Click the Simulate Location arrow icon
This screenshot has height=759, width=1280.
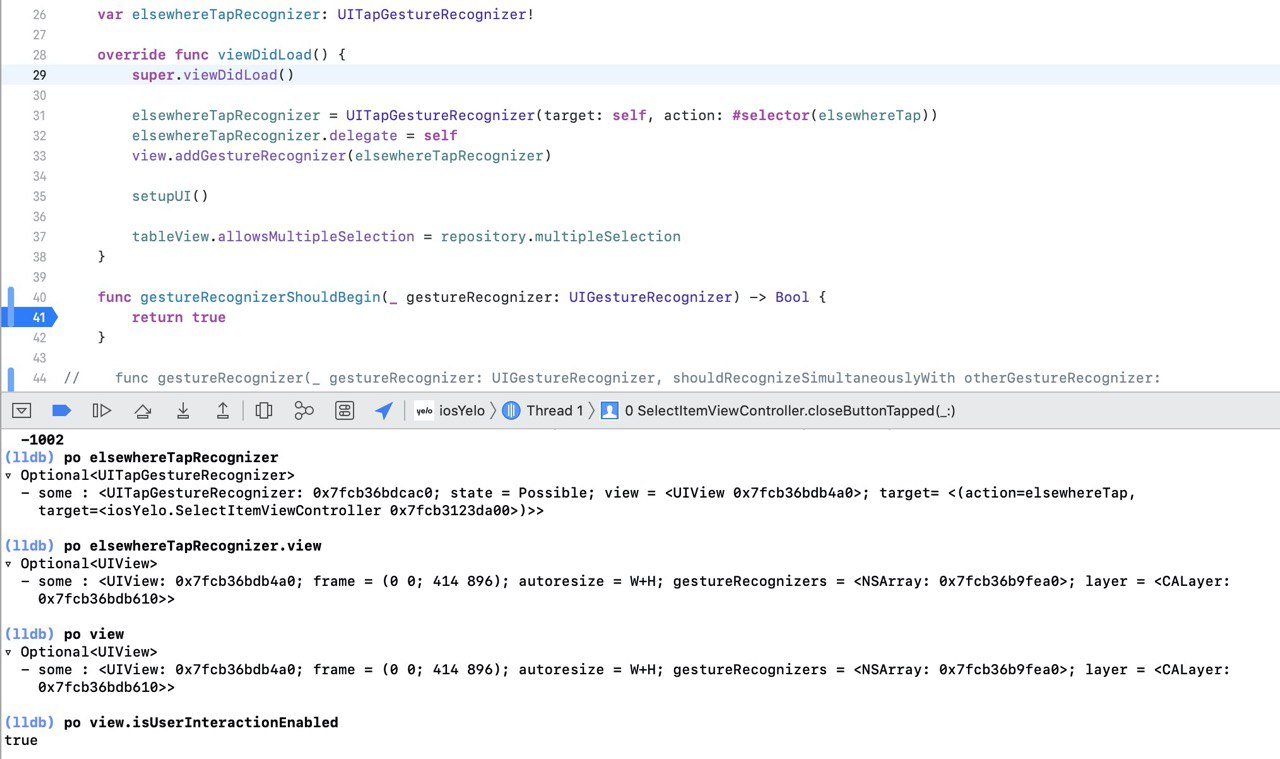[x=384, y=410]
